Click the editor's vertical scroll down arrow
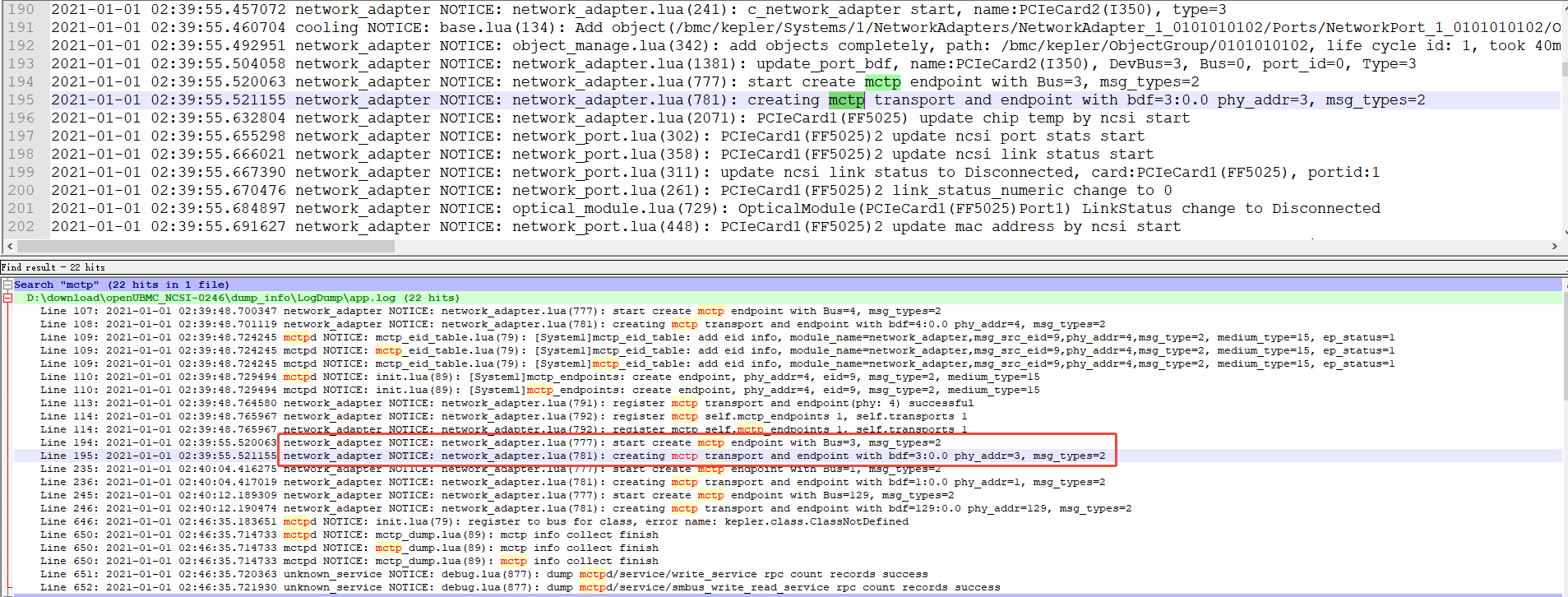Screen dimensions: 1568x597 pyautogui.click(x=1564, y=233)
